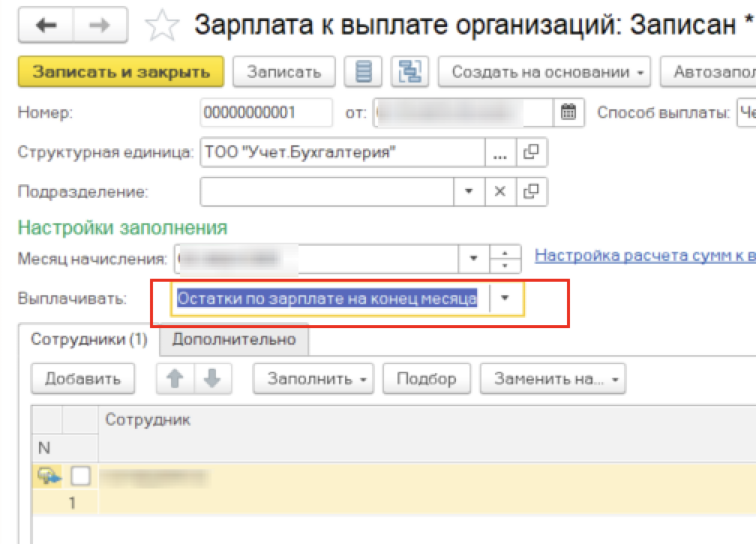This screenshot has width=756, height=544.
Task: Open the Подразделение dropdown list
Action: pyautogui.click(x=468, y=191)
